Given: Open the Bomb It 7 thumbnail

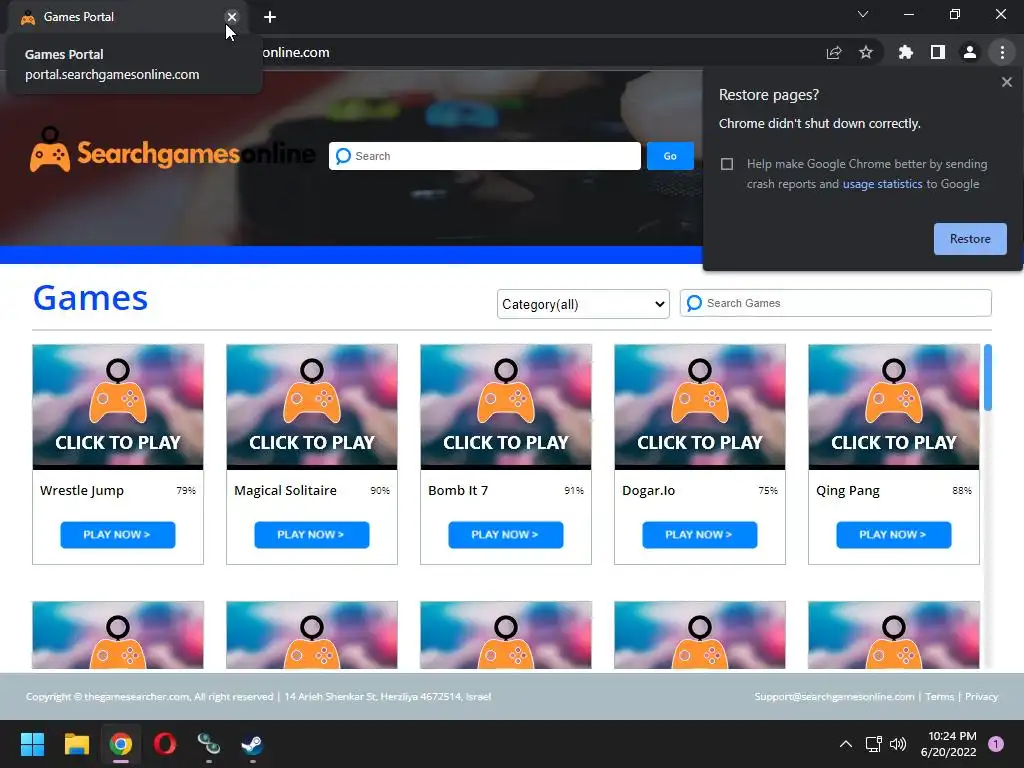Looking at the screenshot, I should coord(506,407).
